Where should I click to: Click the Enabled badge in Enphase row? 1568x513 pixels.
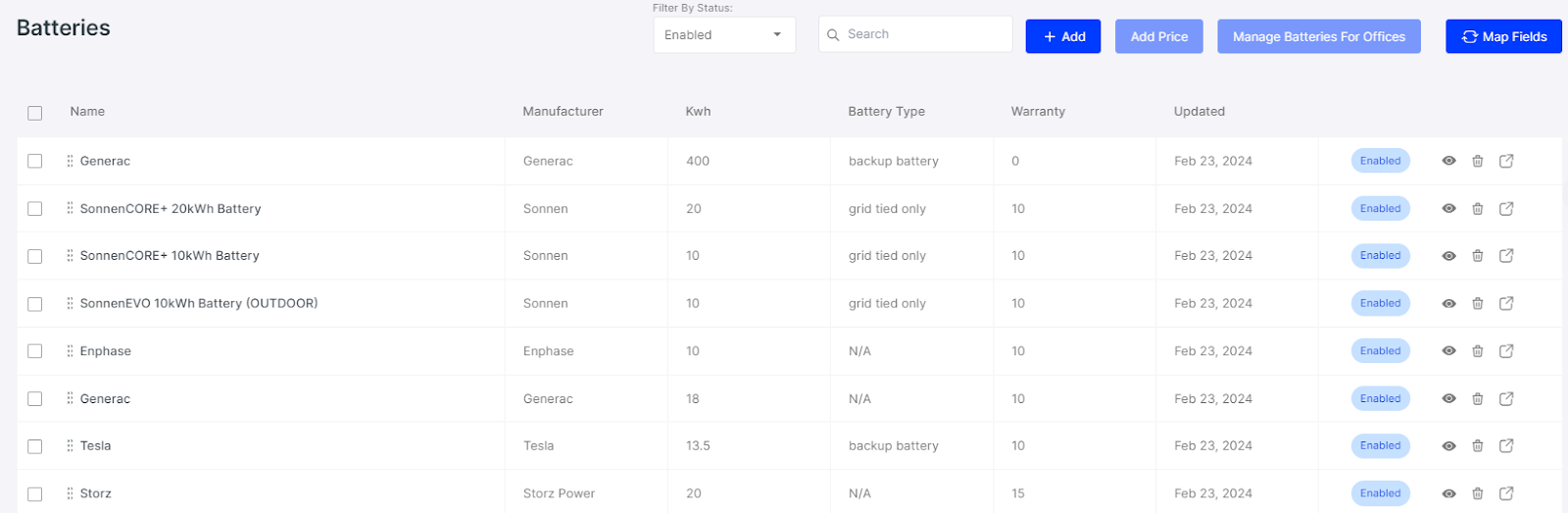tap(1381, 351)
